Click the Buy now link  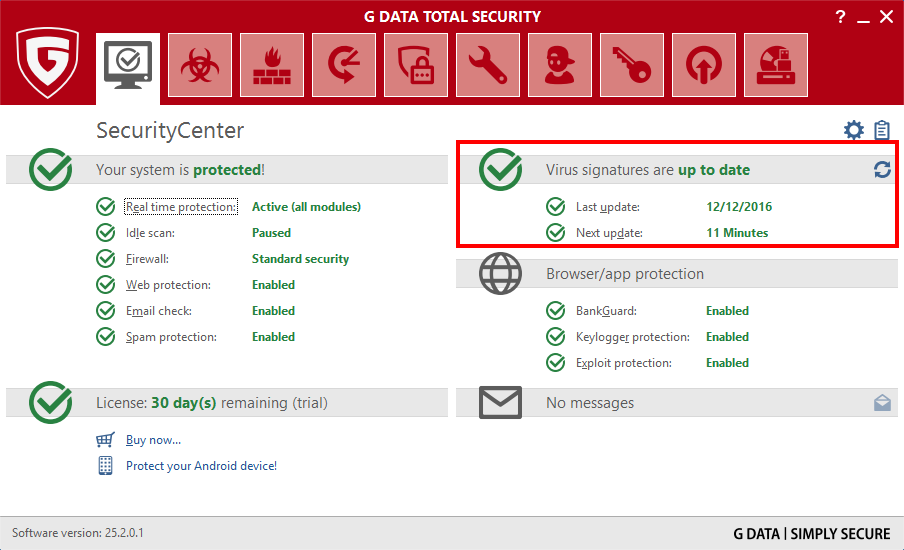click(153, 440)
